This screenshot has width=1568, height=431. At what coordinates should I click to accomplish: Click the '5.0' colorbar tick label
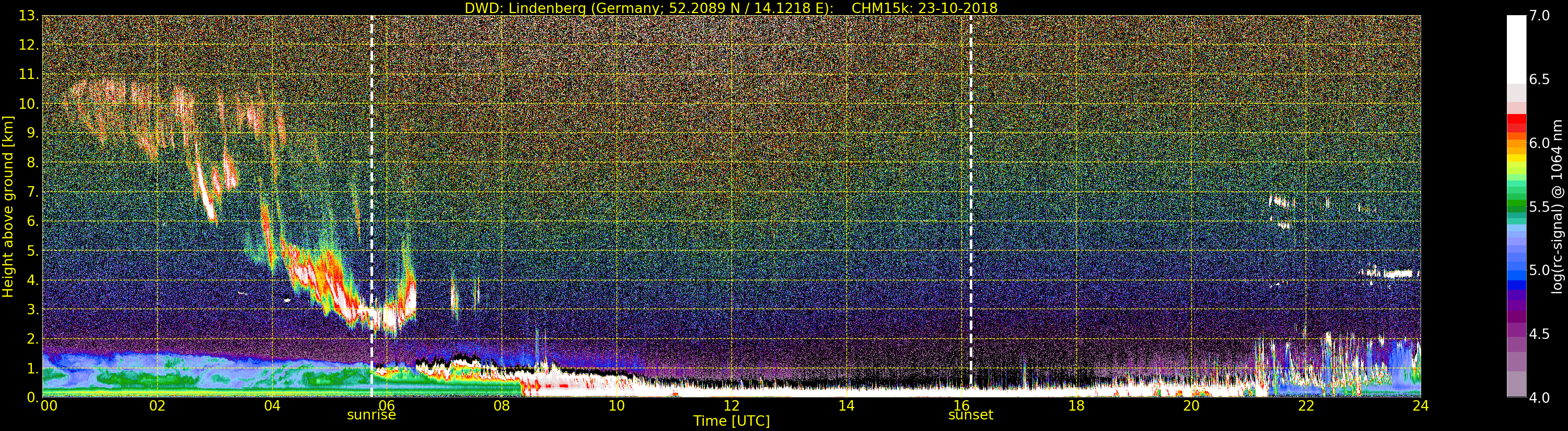pyautogui.click(x=1539, y=270)
